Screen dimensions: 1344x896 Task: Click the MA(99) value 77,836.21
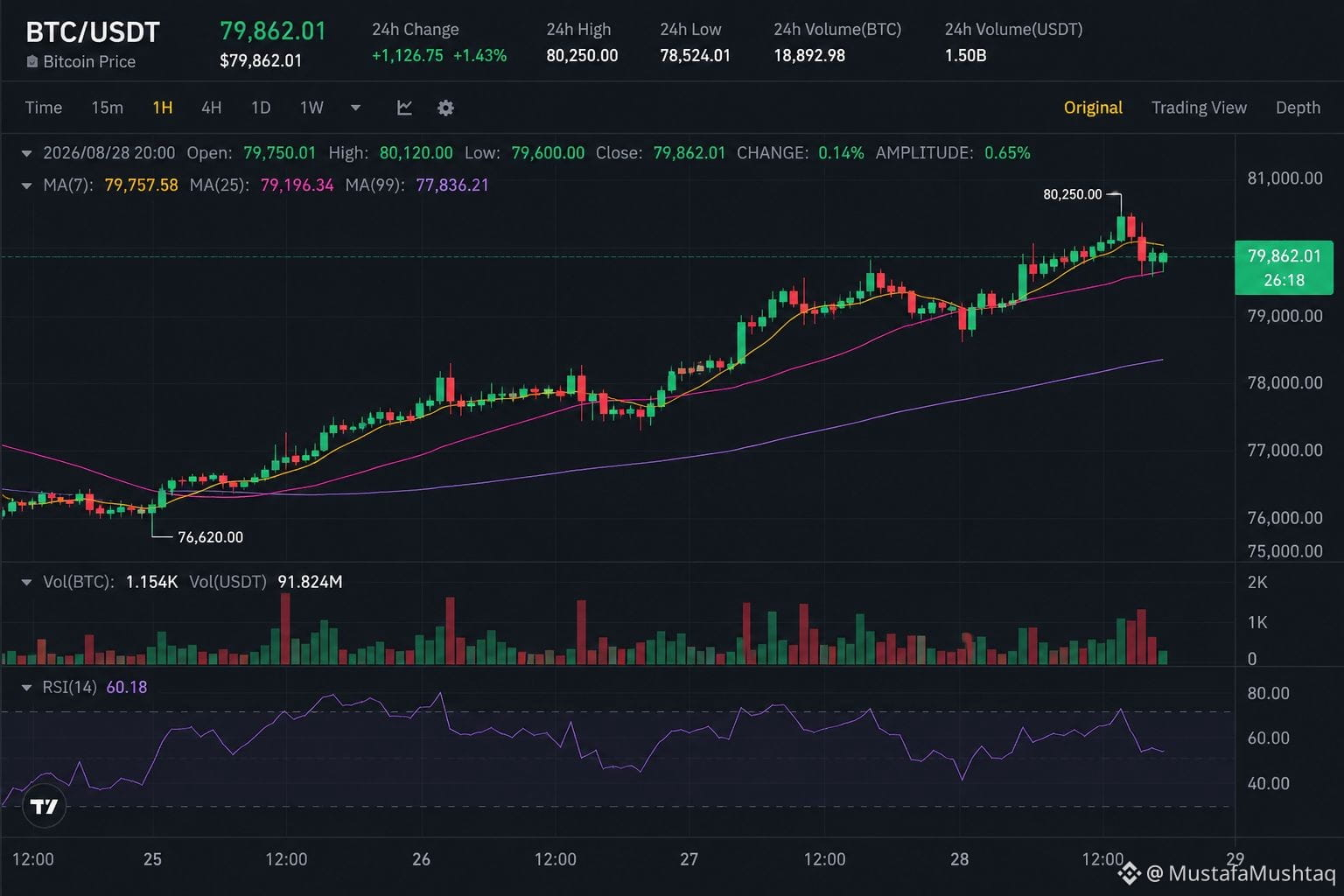(x=452, y=185)
